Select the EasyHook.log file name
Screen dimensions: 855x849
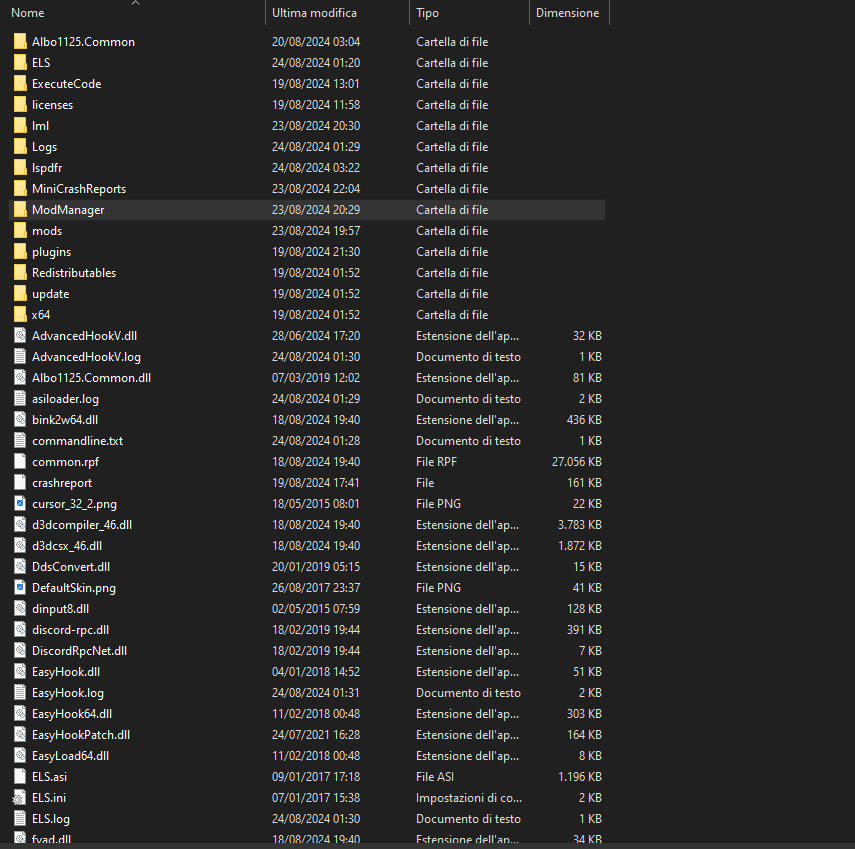[68, 693]
